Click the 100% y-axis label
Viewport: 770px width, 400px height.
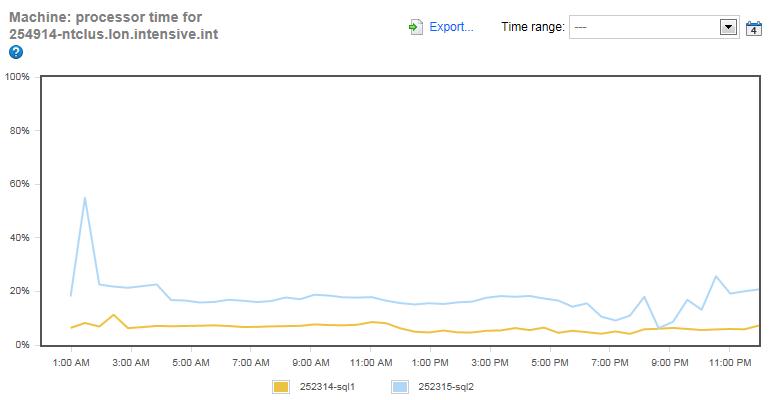tap(17, 77)
